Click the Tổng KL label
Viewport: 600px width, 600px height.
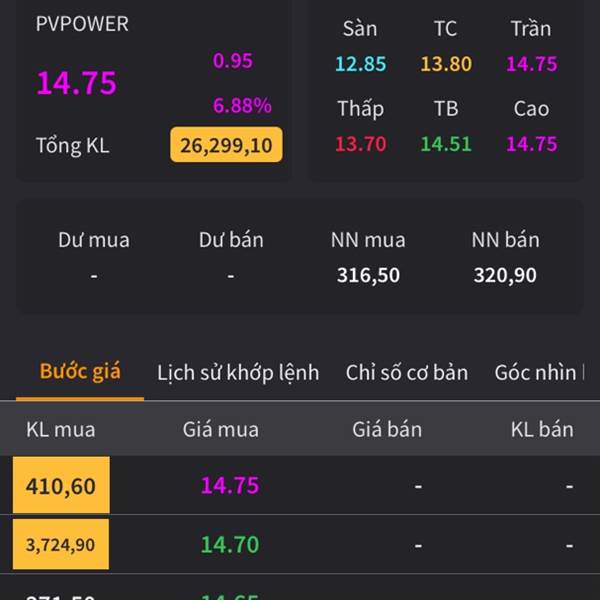(73, 145)
